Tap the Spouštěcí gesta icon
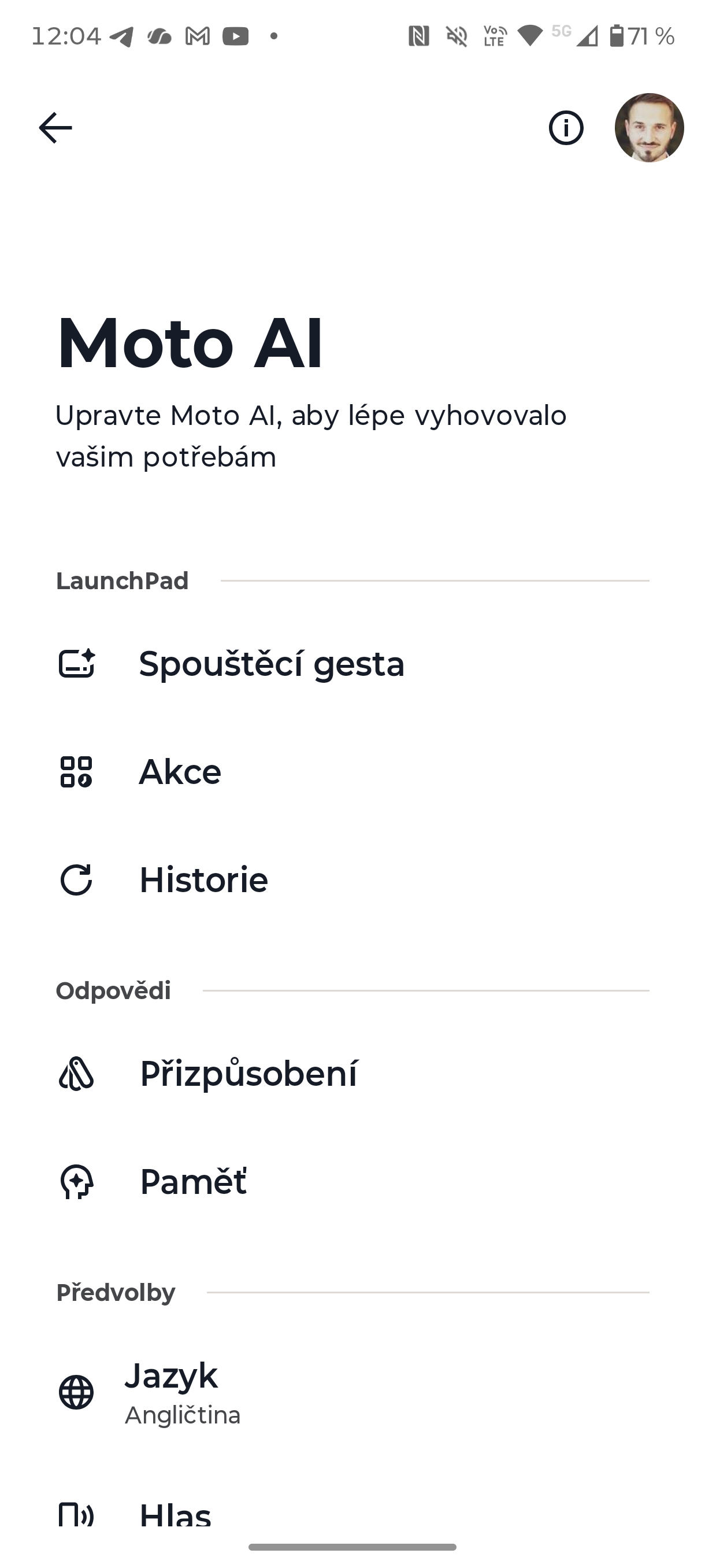The height and width of the screenshot is (1568, 705). 77,664
